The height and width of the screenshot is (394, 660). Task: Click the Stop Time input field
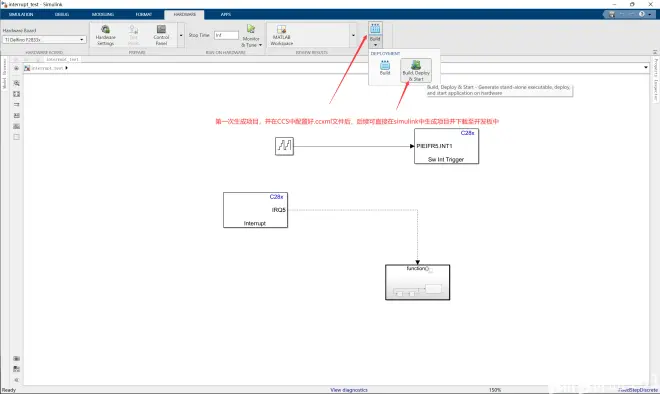coord(226,35)
